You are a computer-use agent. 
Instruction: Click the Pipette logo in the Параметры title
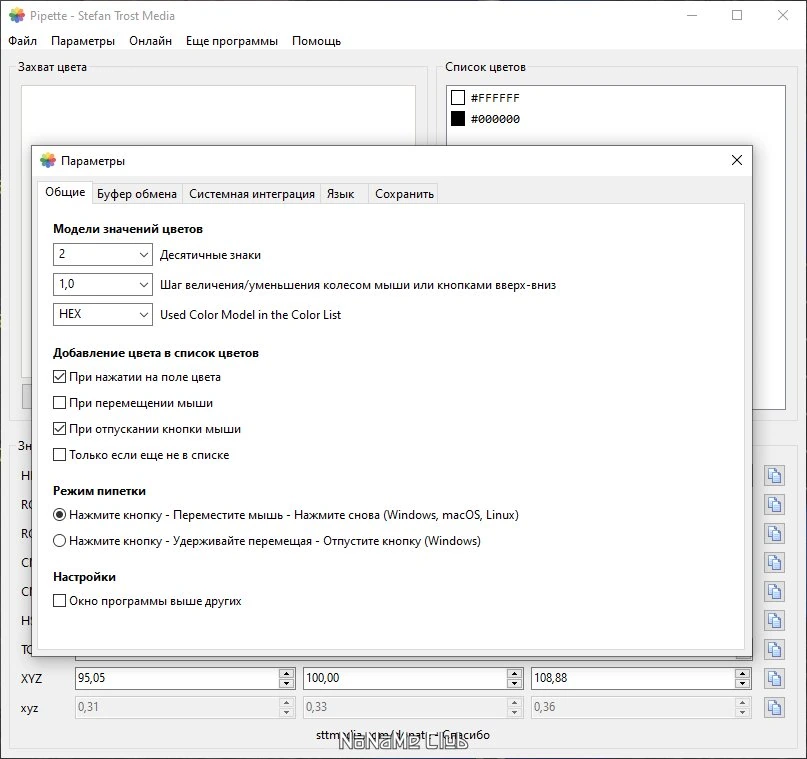pos(48,161)
